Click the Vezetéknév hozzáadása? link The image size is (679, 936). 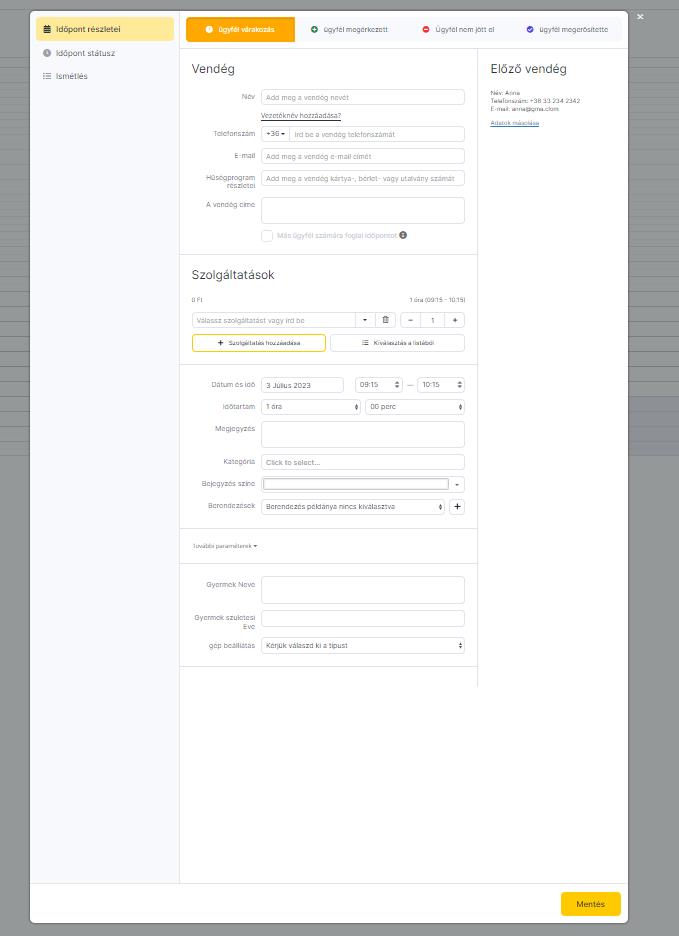click(301, 116)
